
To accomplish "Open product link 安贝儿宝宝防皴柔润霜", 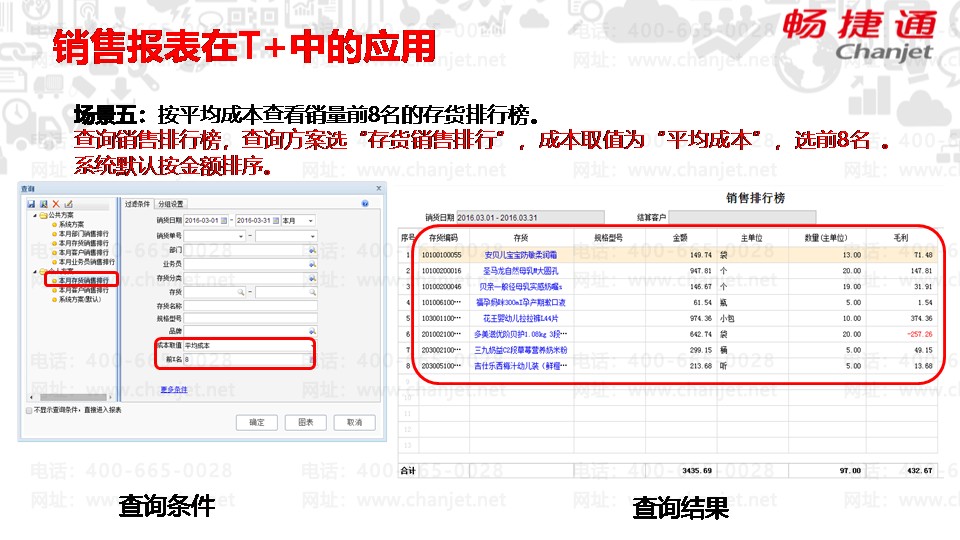I will pos(520,255).
